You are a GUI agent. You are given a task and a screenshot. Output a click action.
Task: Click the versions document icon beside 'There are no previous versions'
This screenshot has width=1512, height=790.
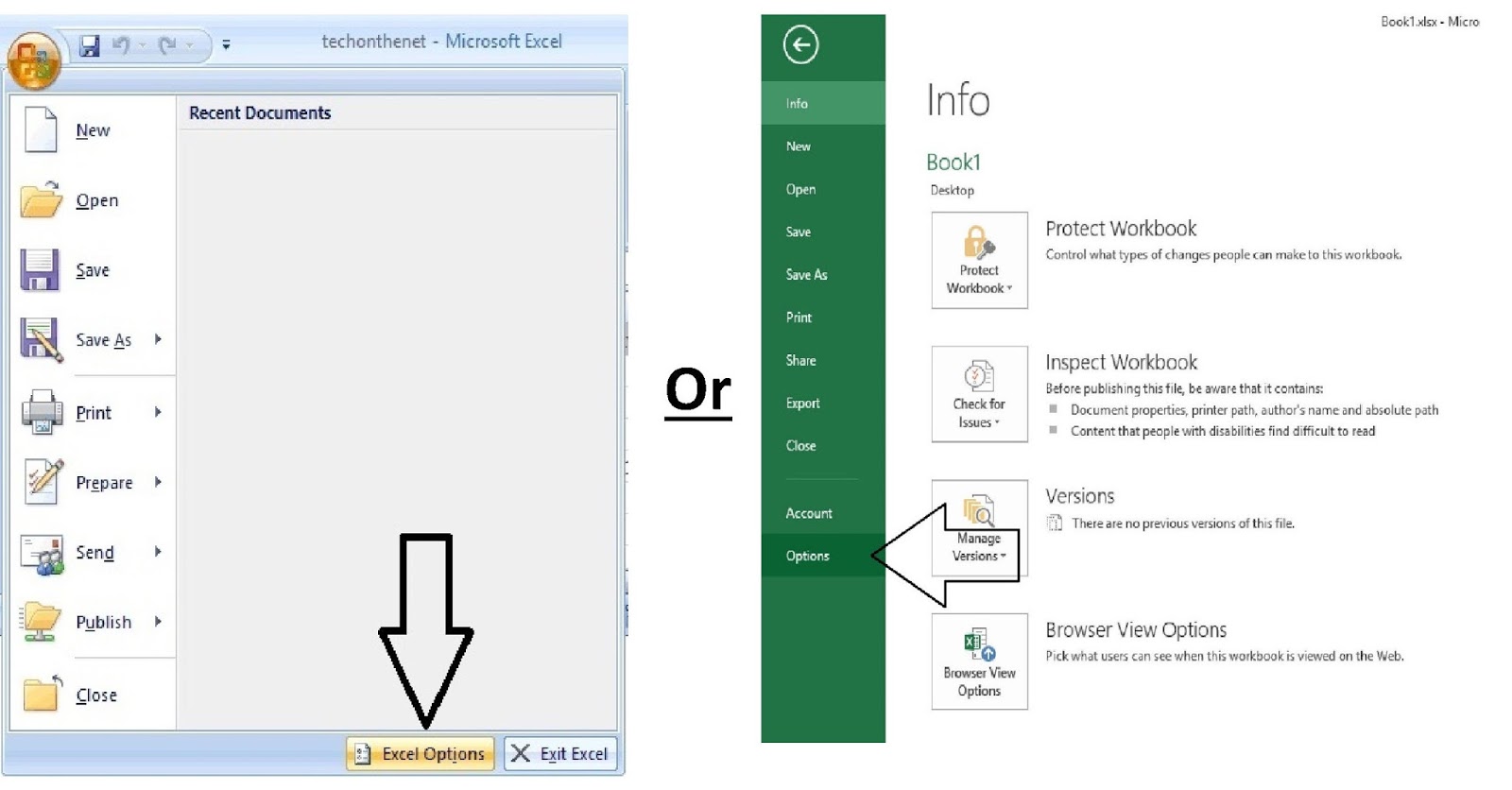1055,523
